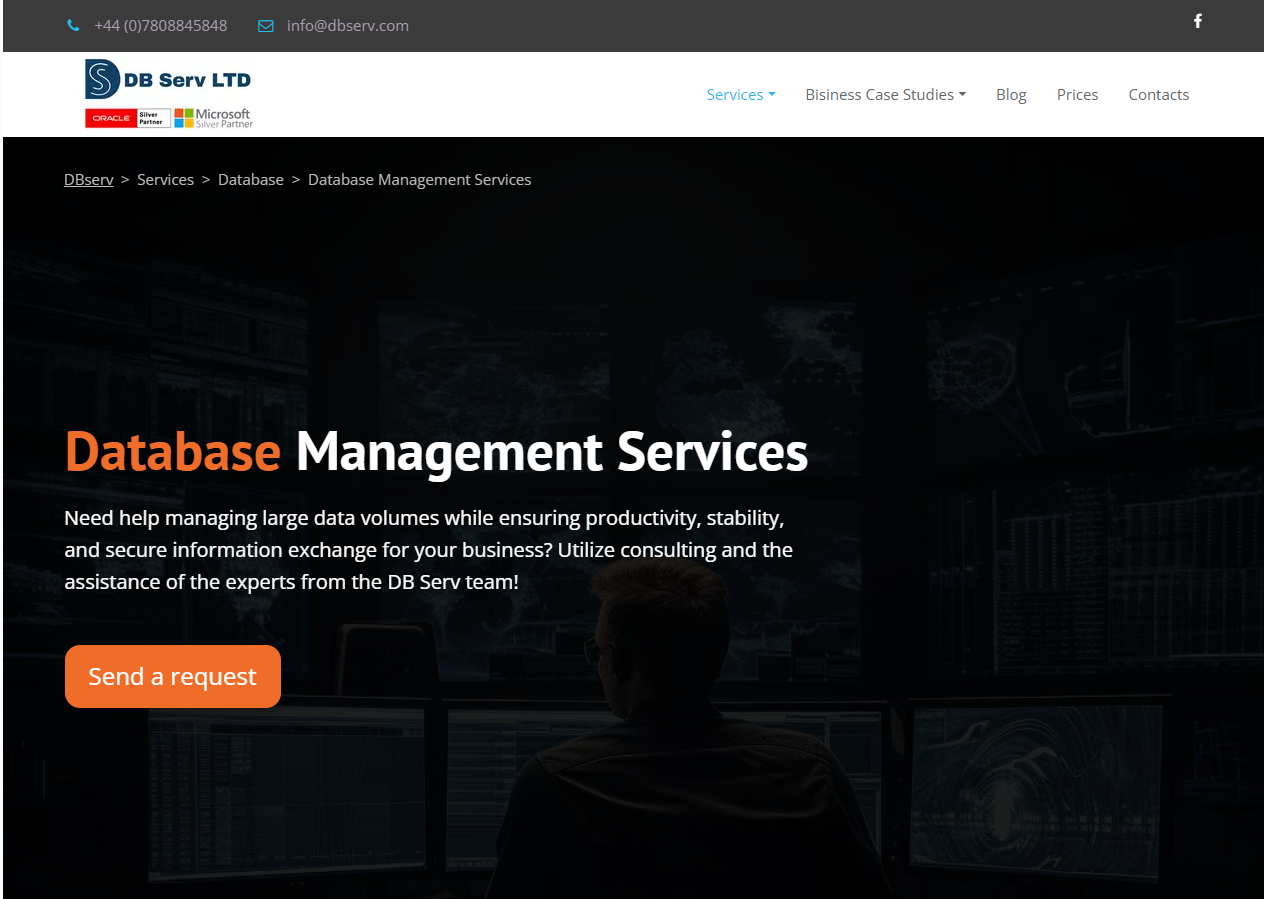The height and width of the screenshot is (899, 1264).
Task: Click the phone handset icon
Action: click(x=73, y=26)
